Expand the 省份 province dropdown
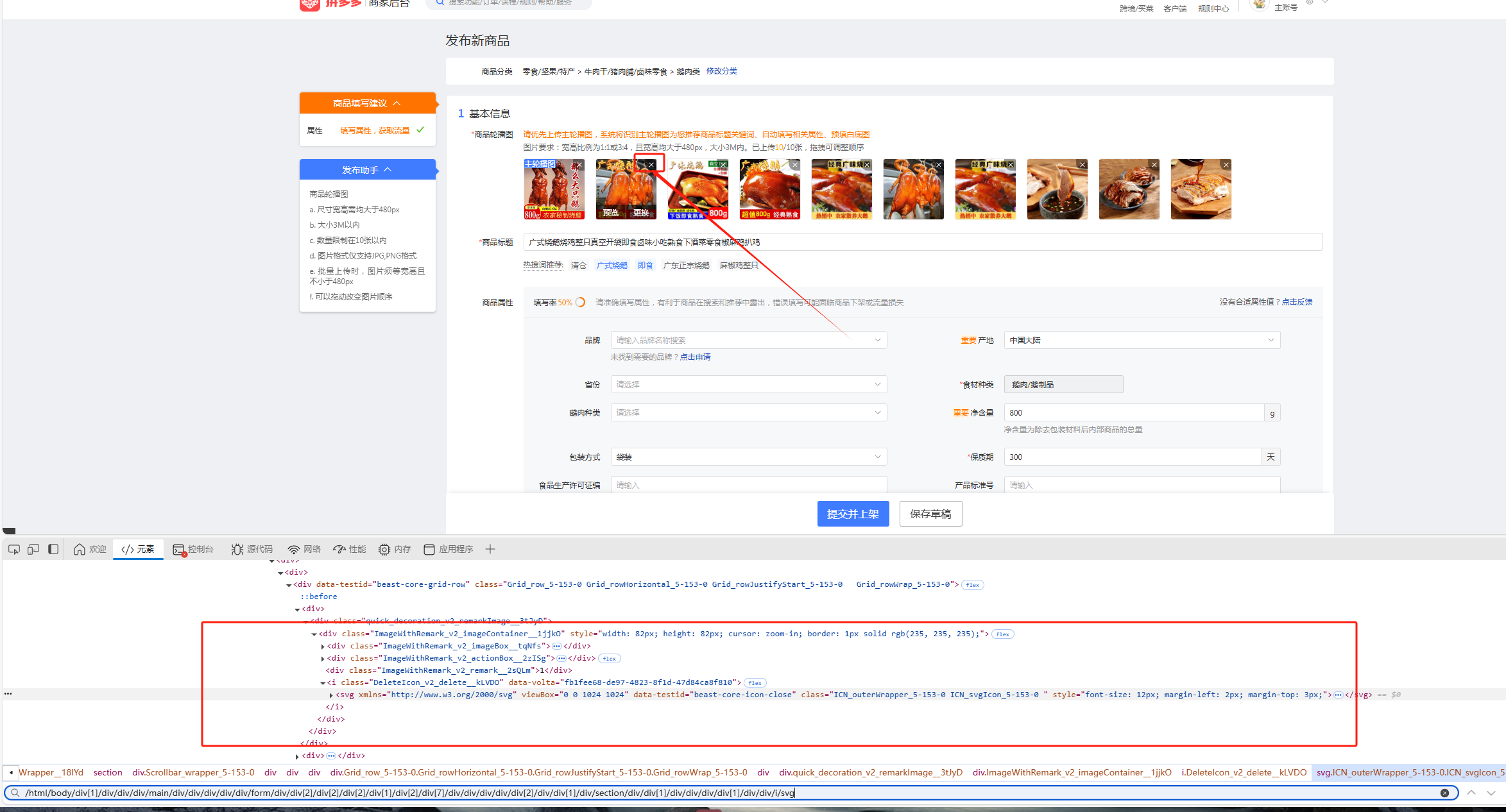Image resolution: width=1506 pixels, height=812 pixels. 748,384
